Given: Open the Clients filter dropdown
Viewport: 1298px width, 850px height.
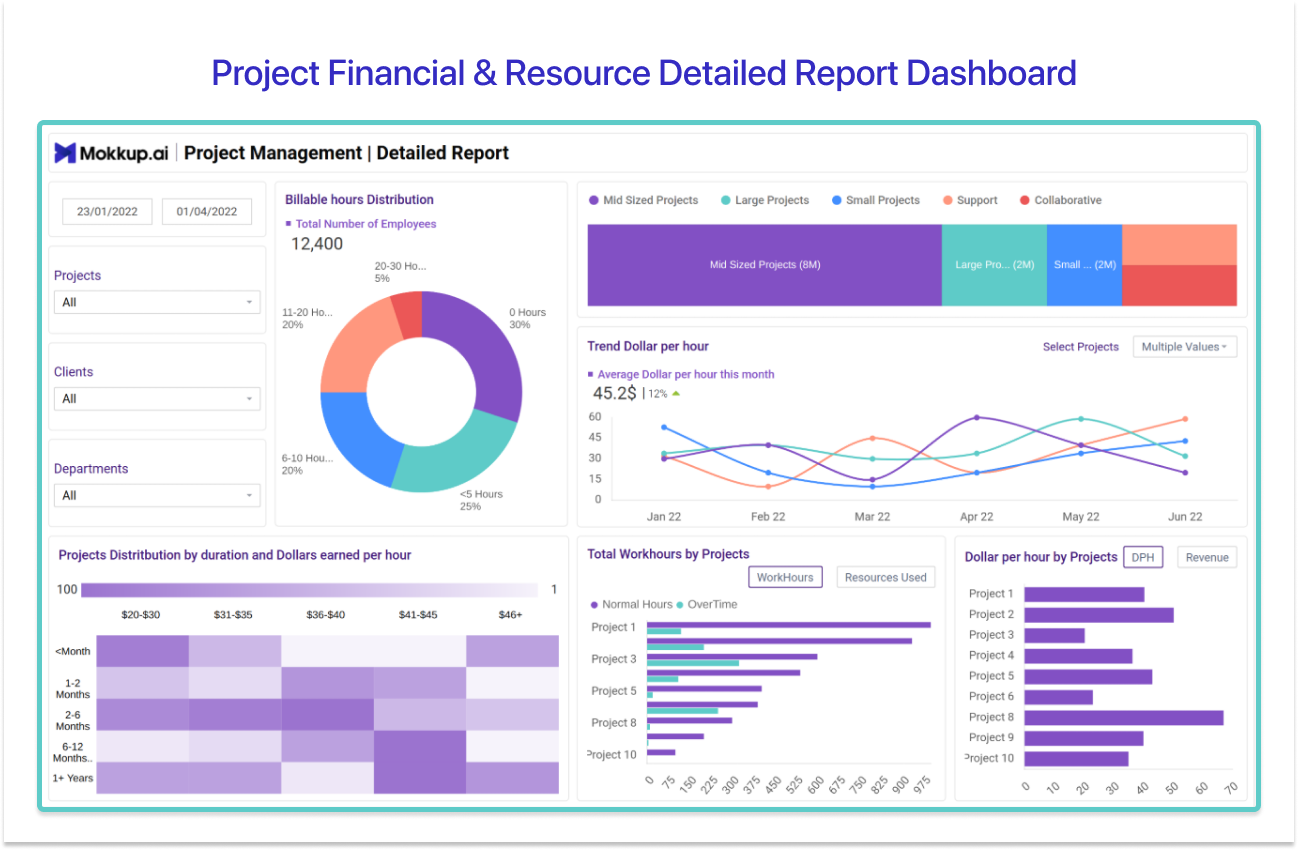Looking at the screenshot, I should tap(157, 399).
